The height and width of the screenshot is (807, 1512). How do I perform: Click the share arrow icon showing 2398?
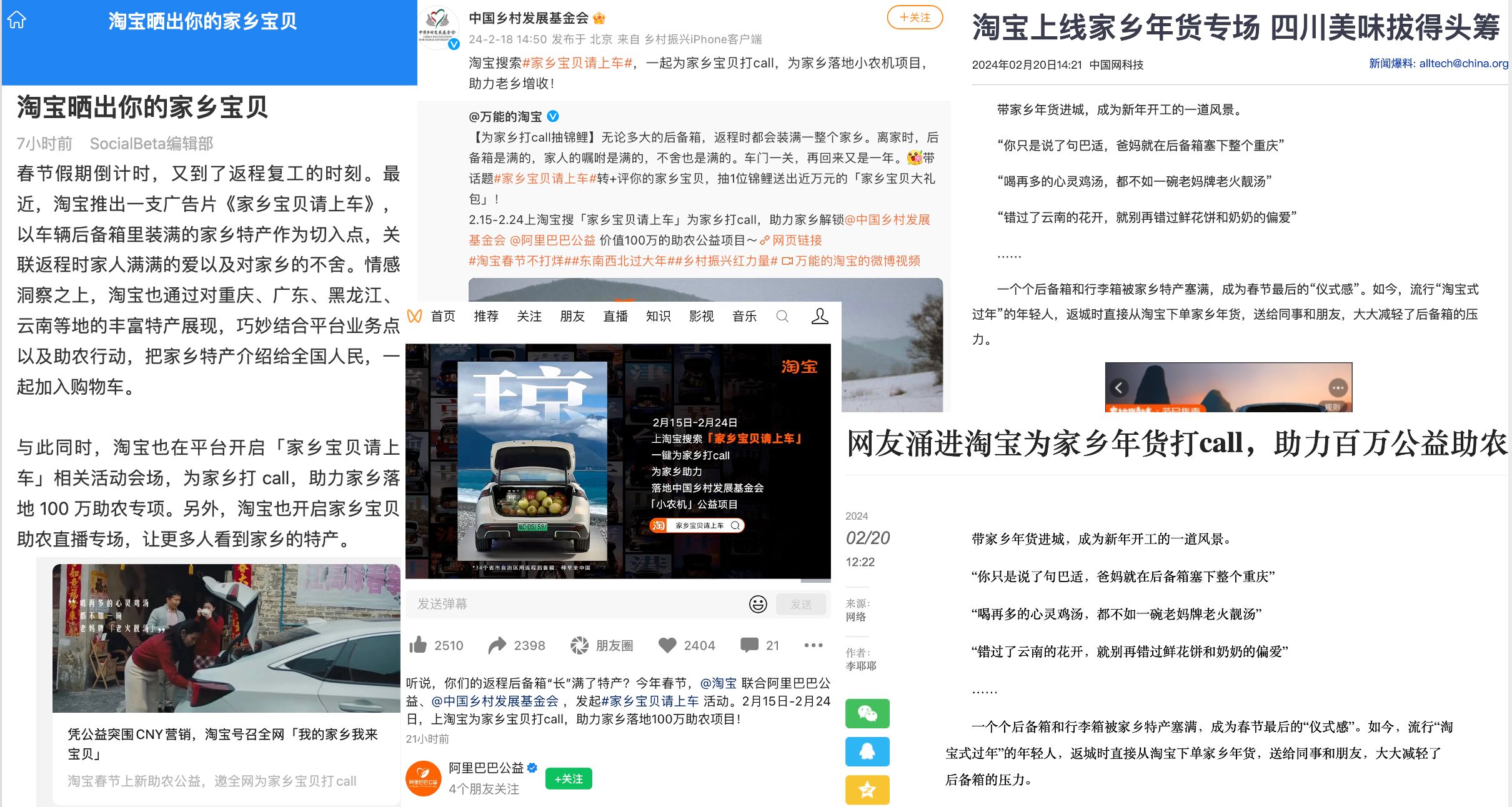497,645
